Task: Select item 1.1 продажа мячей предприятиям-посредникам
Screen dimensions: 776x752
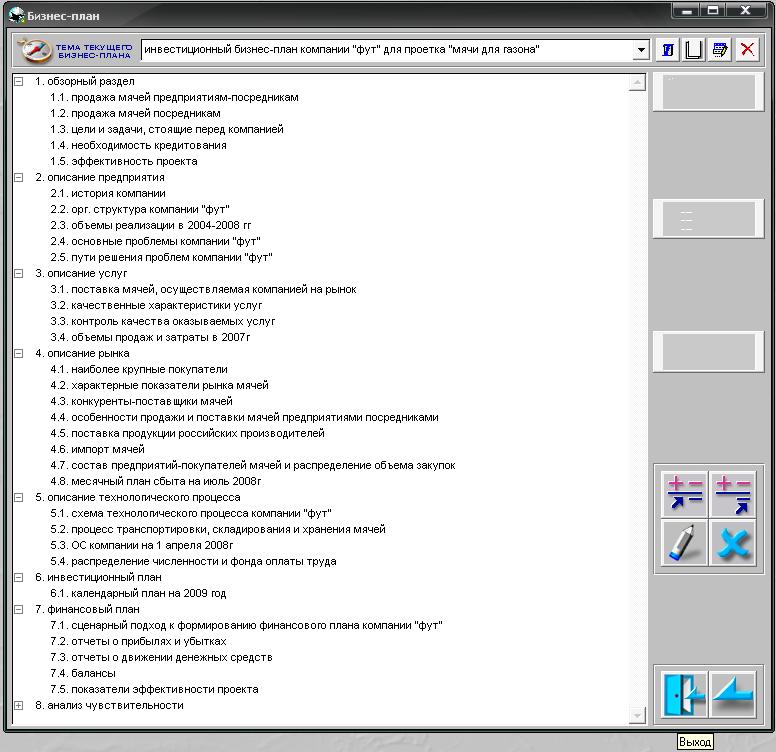Action: click(174, 97)
